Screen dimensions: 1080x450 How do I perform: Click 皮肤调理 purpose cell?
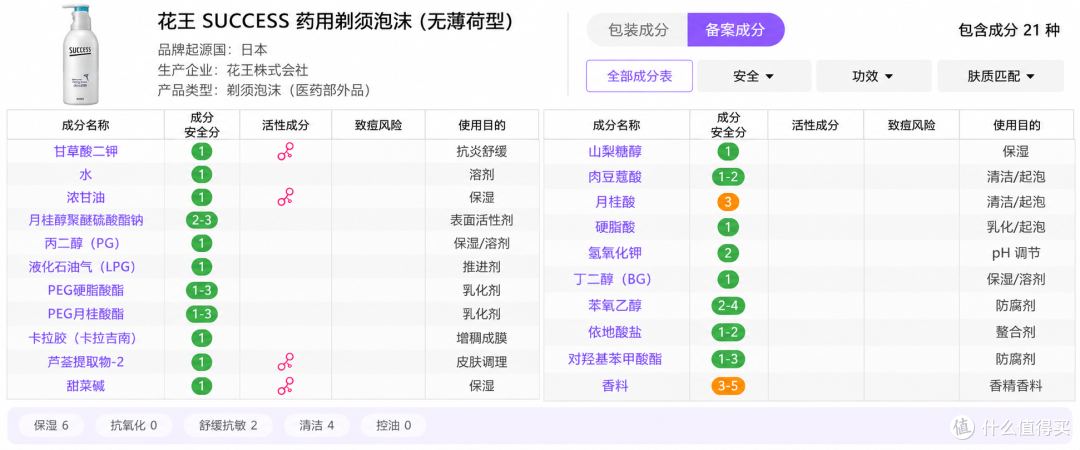click(x=482, y=362)
